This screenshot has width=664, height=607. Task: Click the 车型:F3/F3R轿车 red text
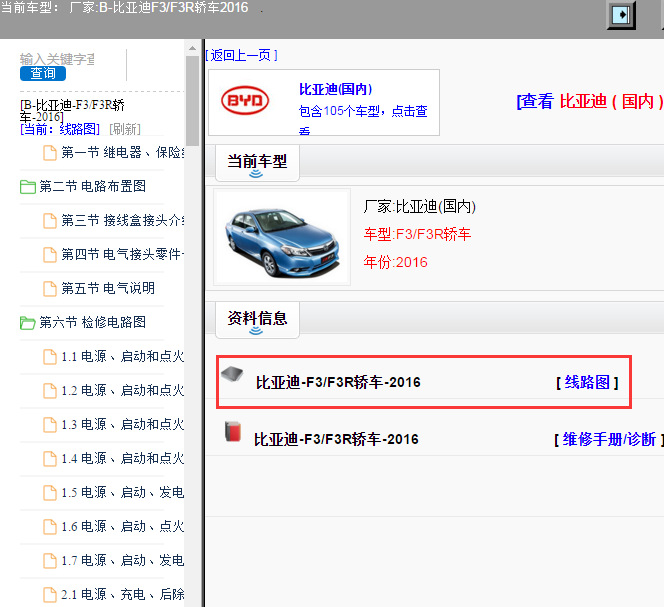[417, 234]
